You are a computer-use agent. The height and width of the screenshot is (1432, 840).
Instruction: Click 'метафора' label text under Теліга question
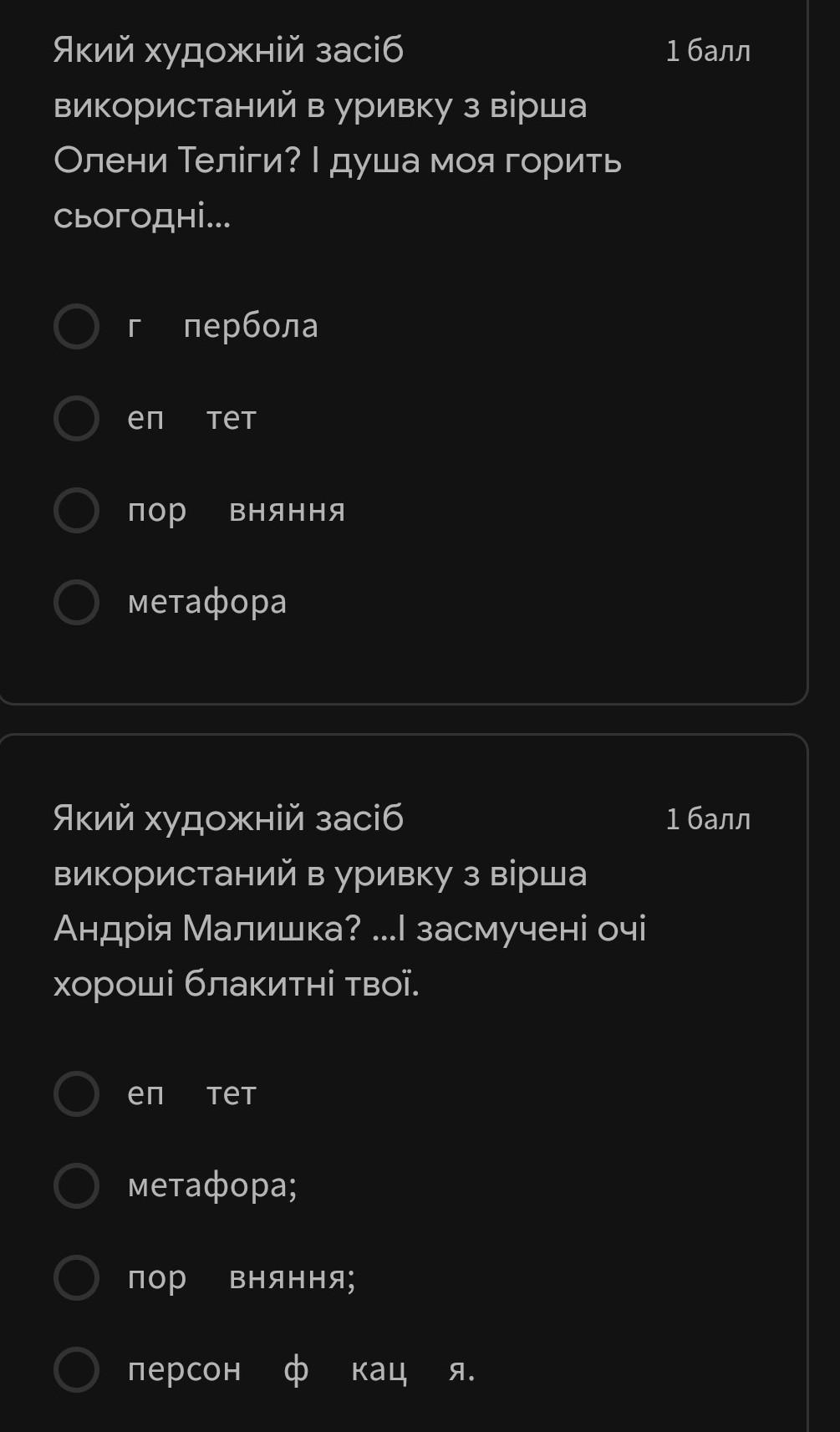207,602
